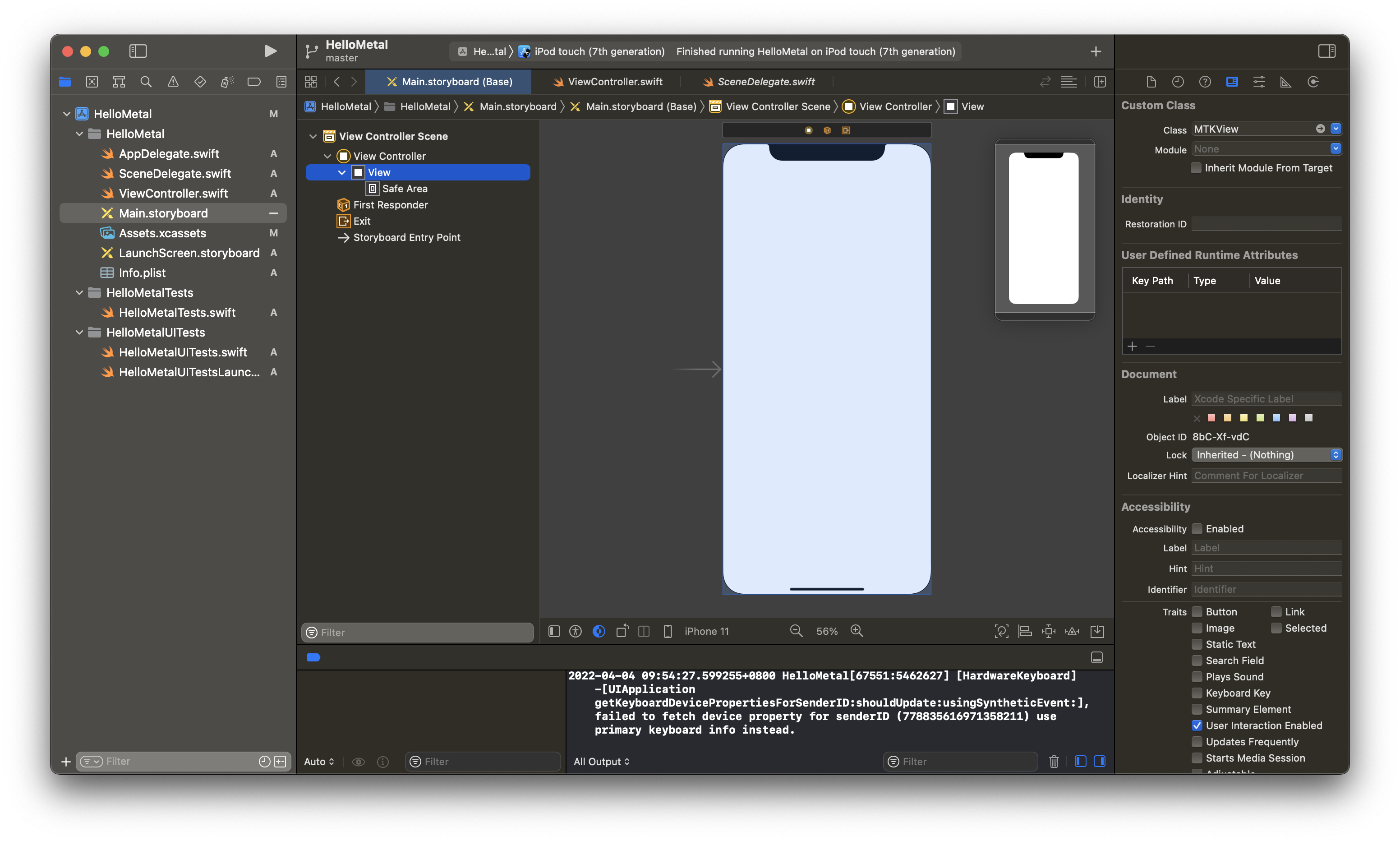This screenshot has width=1400, height=841.
Task: Switch to the SceneDelegate.swift tab
Action: pyautogui.click(x=759, y=82)
